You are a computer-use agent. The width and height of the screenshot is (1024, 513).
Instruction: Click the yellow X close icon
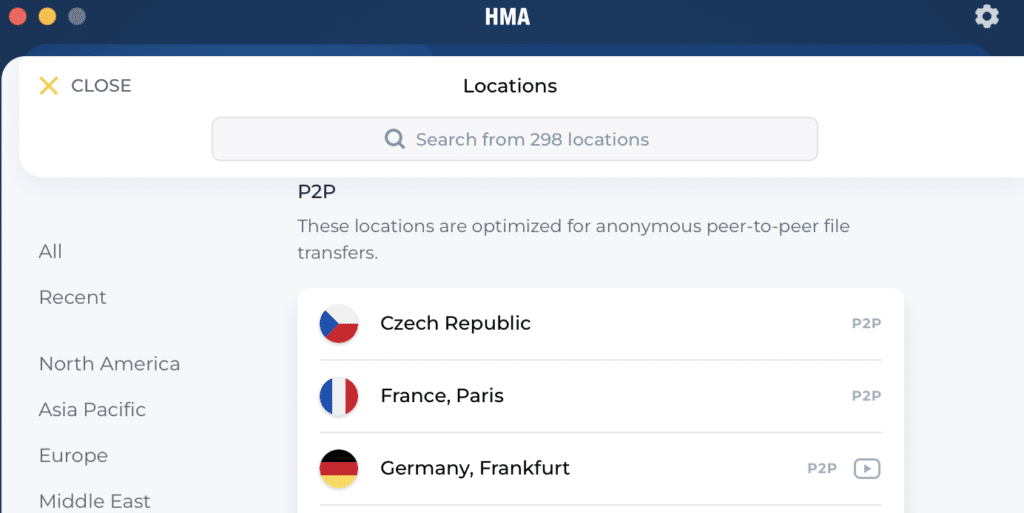pos(48,86)
